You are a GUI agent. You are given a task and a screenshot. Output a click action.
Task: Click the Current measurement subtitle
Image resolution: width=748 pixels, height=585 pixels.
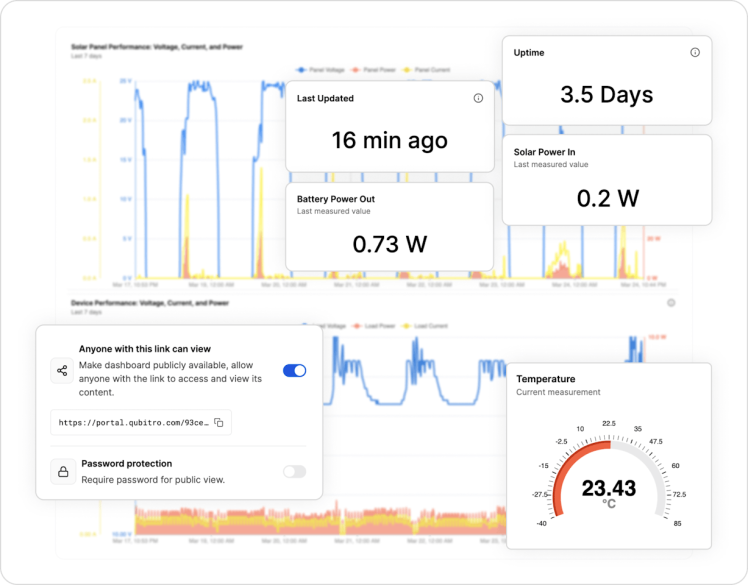tap(558, 392)
